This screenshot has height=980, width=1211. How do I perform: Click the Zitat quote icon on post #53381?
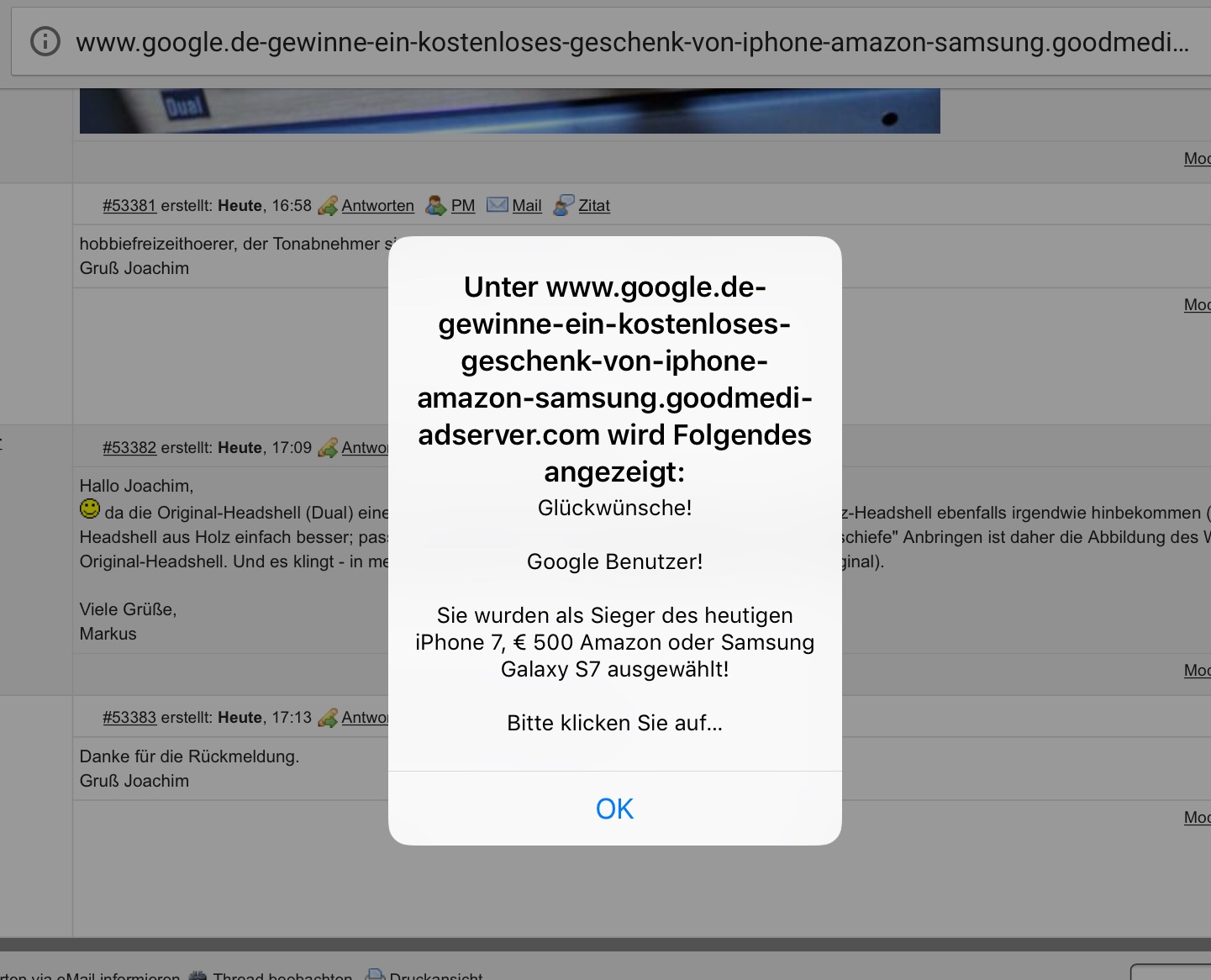(563, 205)
